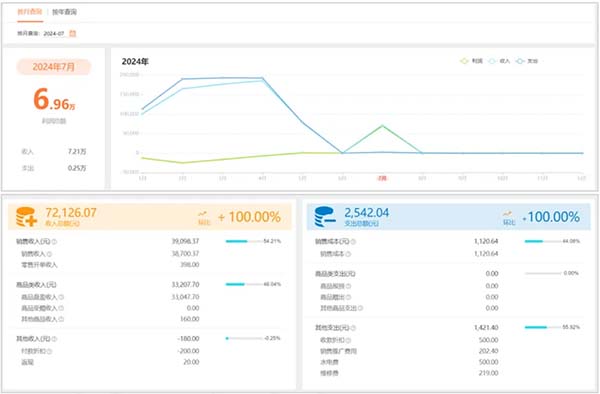This screenshot has height=394, width=600.
Task: Click the info icon on the 160.00 row
Action: click(61, 319)
